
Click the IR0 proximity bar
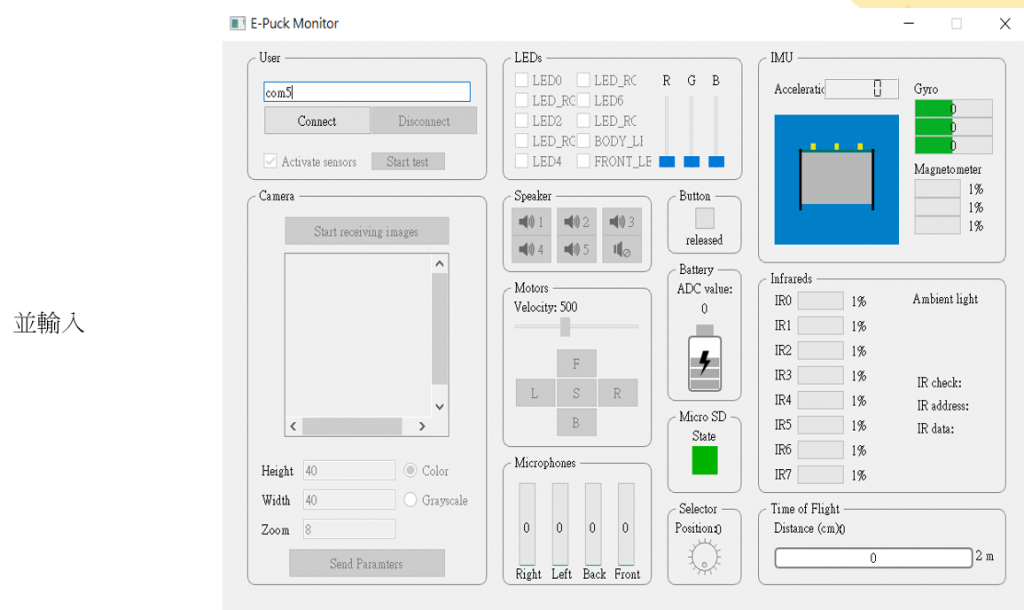tap(821, 300)
